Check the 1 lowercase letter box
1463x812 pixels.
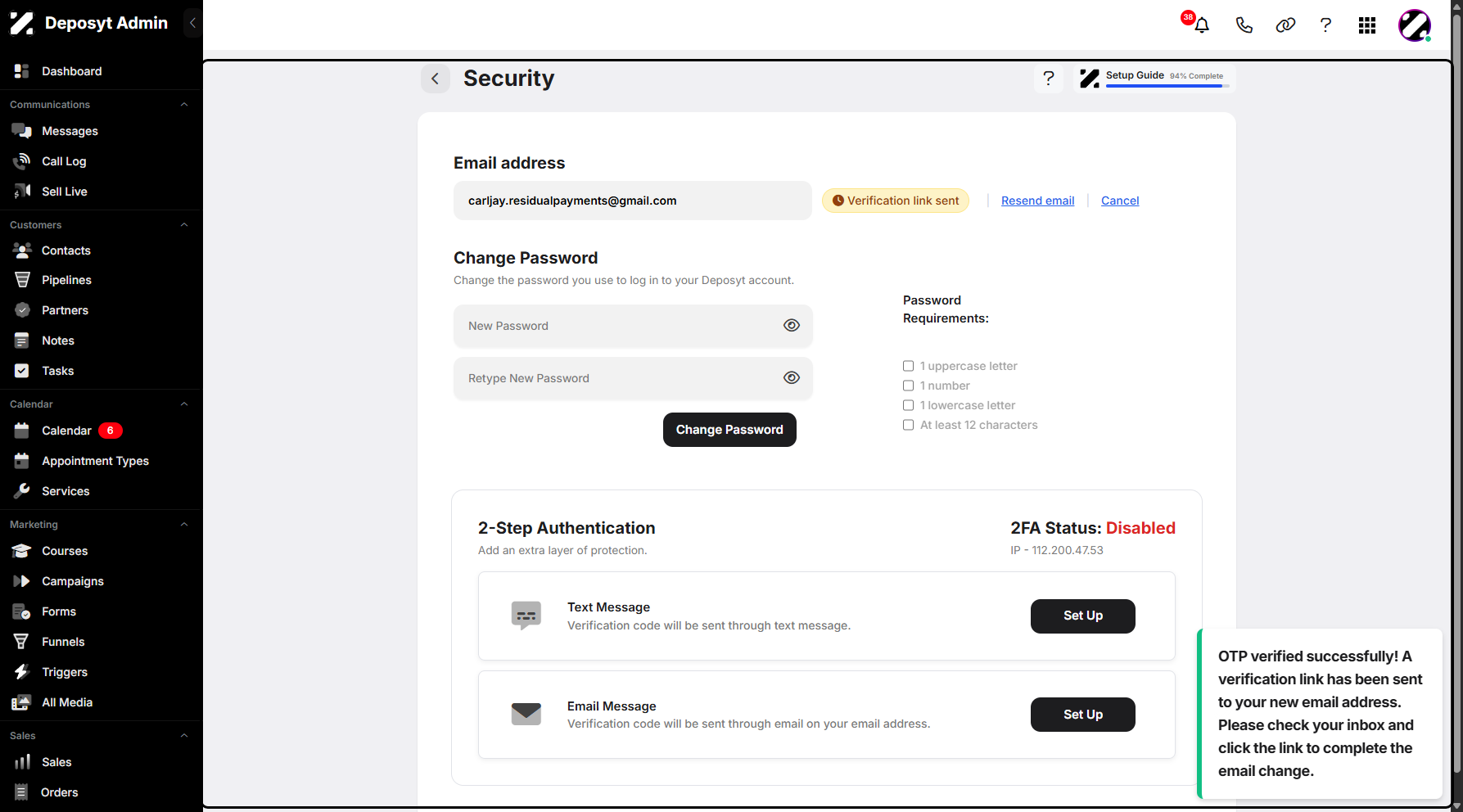(908, 405)
